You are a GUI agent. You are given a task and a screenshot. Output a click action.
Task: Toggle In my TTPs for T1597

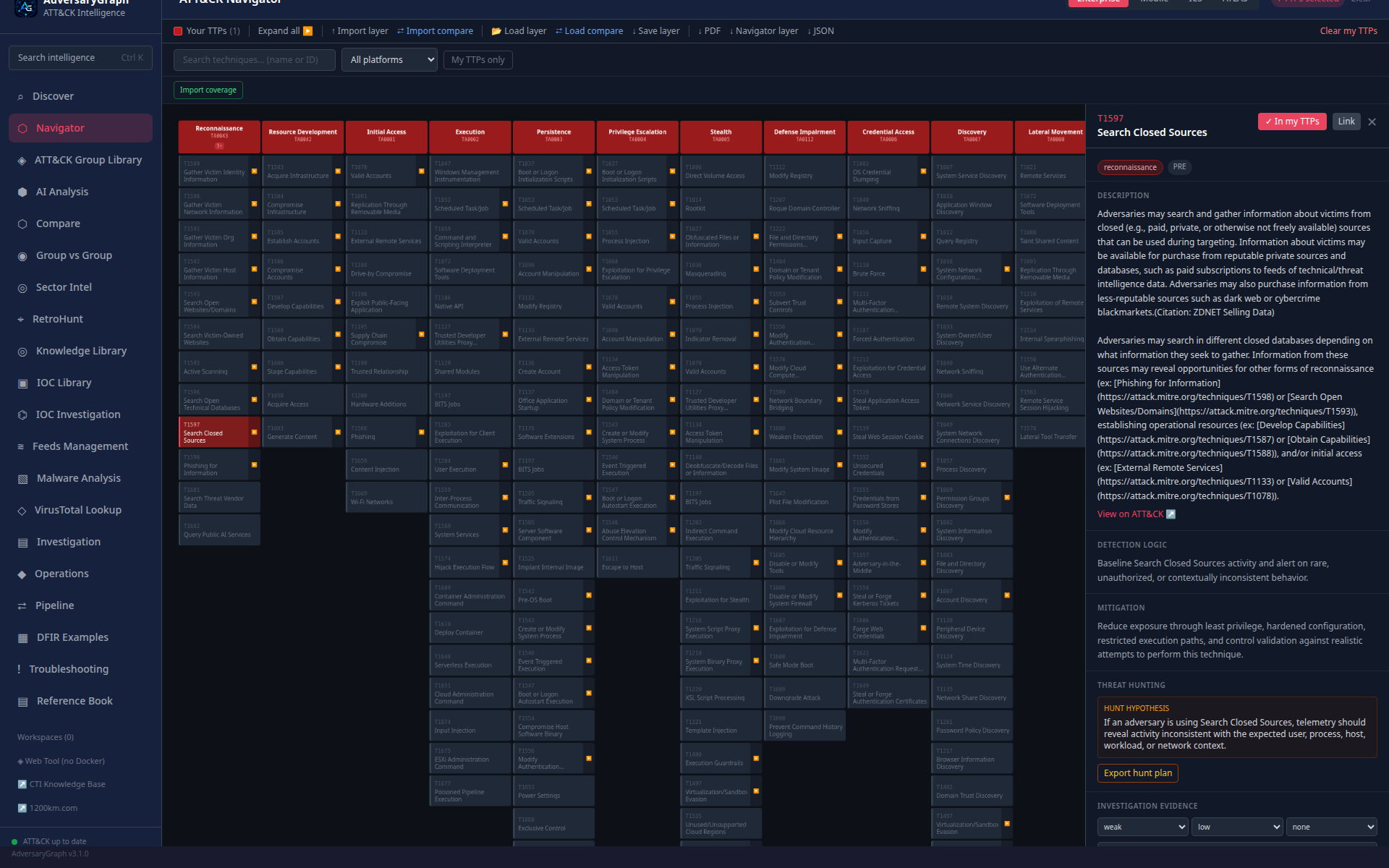[1292, 122]
